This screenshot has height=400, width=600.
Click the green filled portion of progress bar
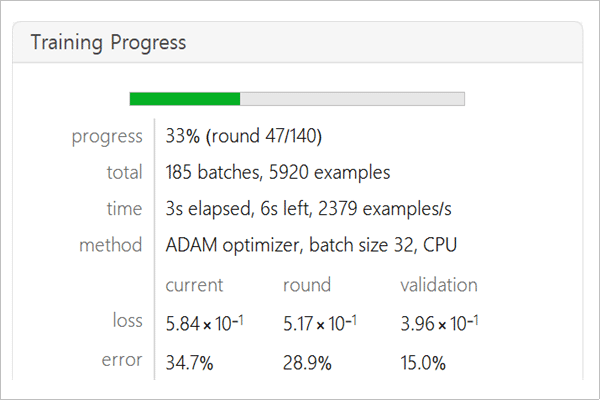tap(185, 99)
